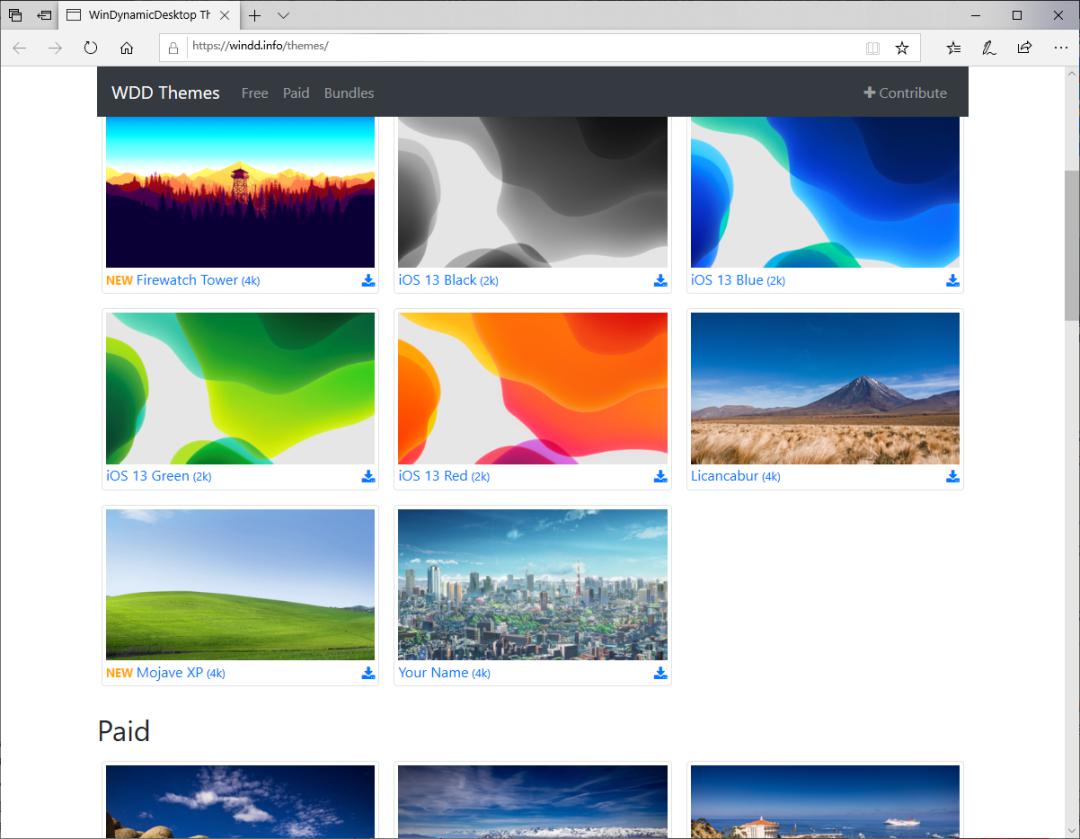
Task: Add this page to favorites with star
Action: pos(902,47)
